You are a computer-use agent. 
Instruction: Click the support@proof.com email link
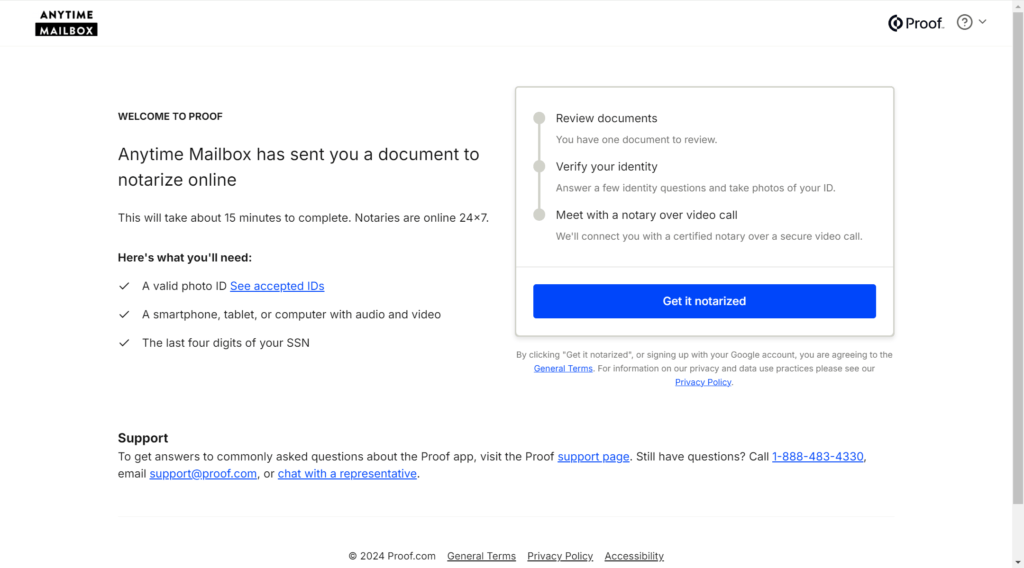(x=203, y=474)
